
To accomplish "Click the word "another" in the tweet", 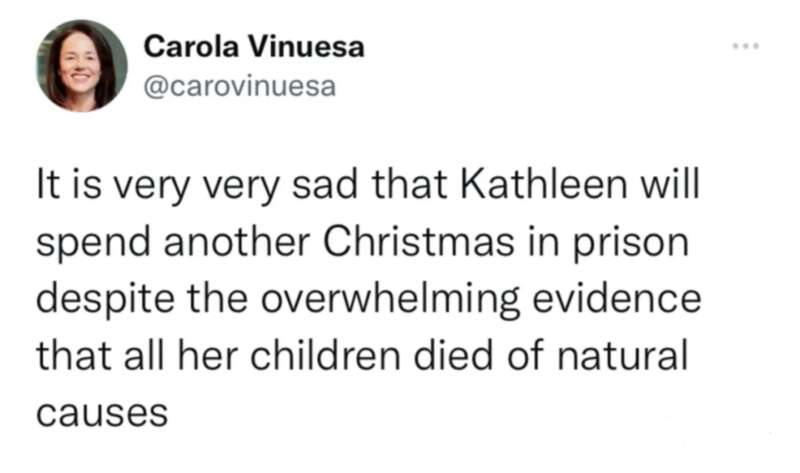I will point(219,244).
